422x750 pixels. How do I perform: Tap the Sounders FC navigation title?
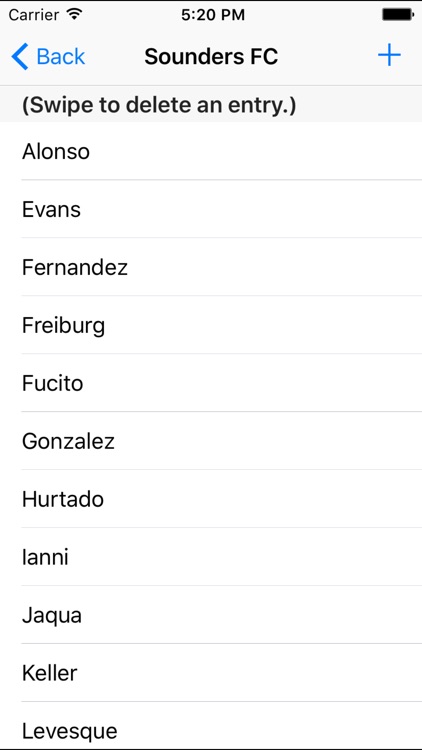tap(211, 56)
